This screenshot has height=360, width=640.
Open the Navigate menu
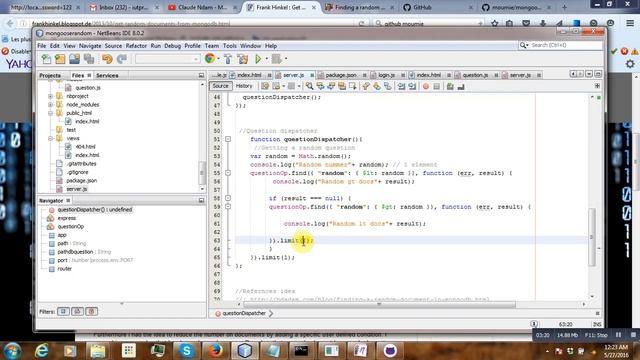90,46
